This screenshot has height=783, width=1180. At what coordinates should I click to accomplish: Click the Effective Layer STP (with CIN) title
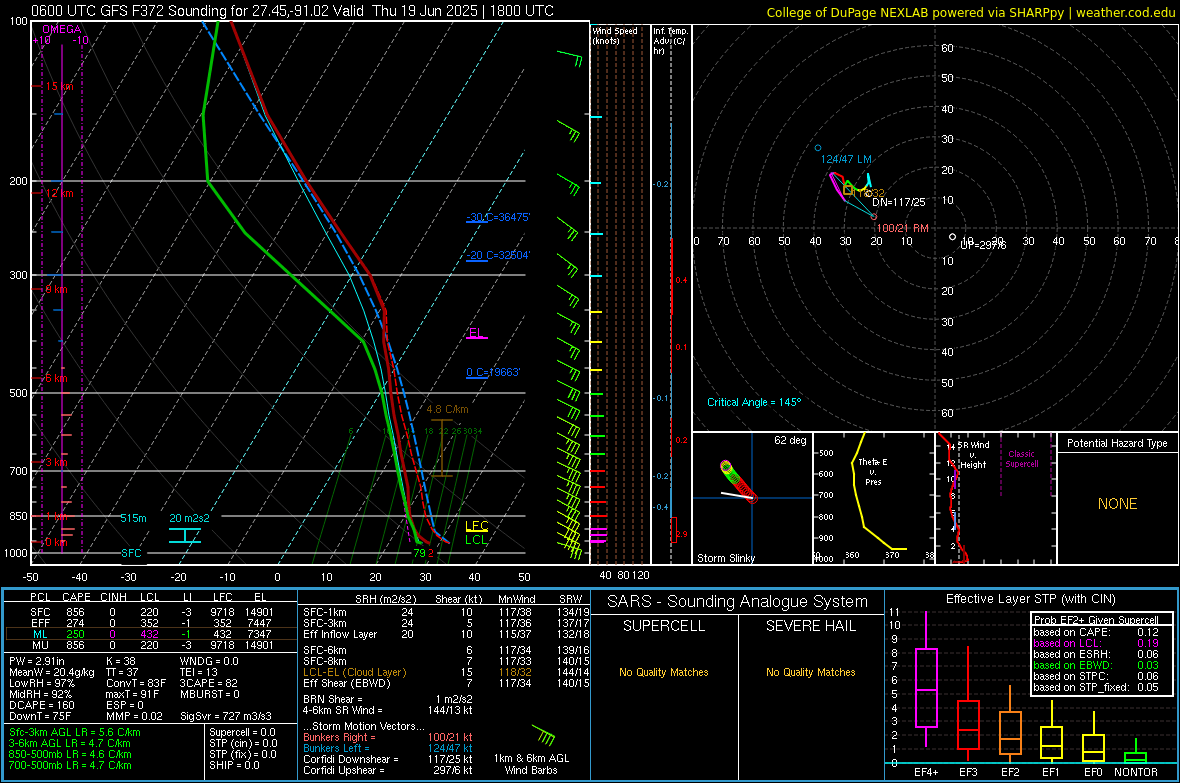coord(1030,599)
